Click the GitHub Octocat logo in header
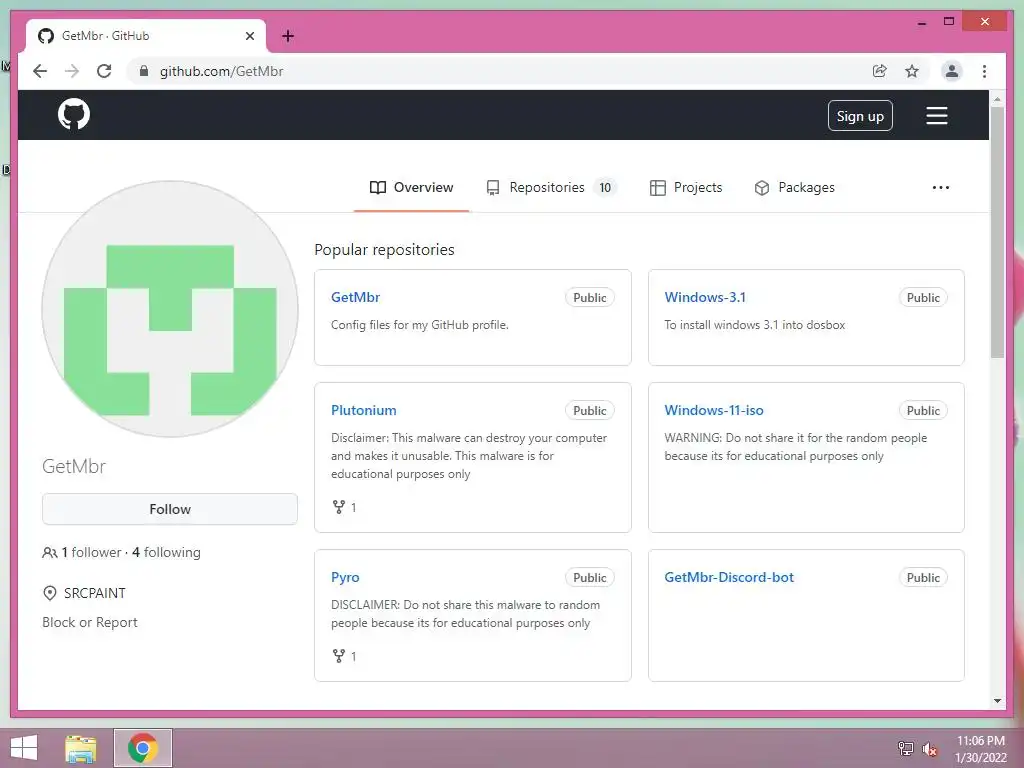The height and width of the screenshot is (768, 1024). [x=74, y=114]
